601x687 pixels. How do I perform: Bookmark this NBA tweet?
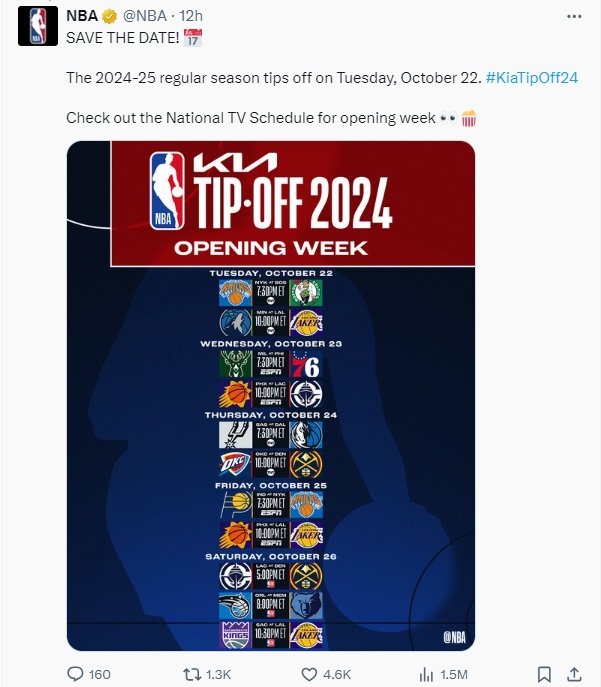(x=544, y=674)
